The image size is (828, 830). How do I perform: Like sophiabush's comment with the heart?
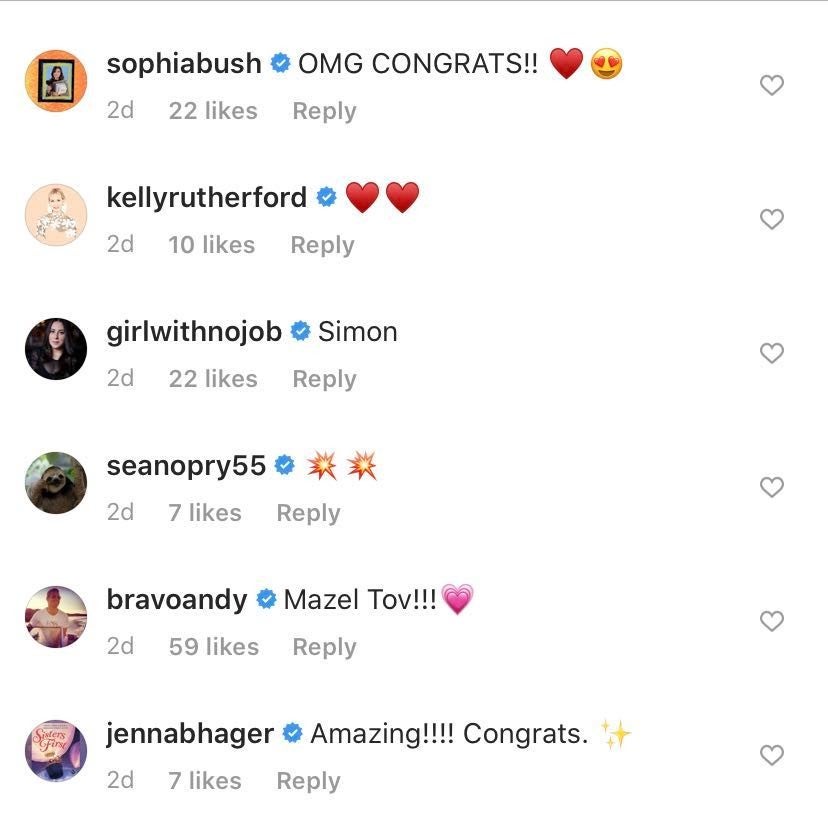(x=771, y=86)
